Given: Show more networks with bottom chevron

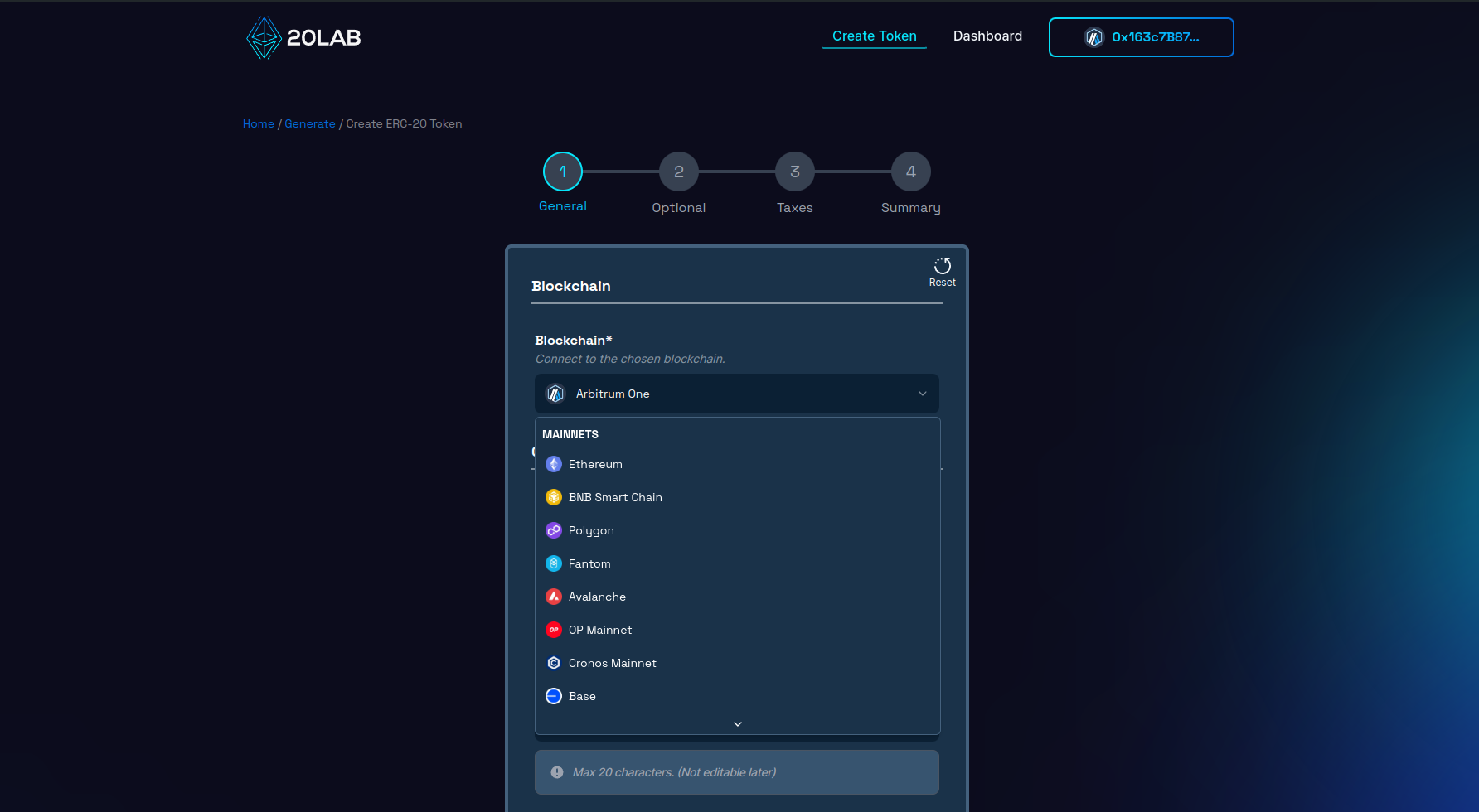Looking at the screenshot, I should (x=738, y=724).
